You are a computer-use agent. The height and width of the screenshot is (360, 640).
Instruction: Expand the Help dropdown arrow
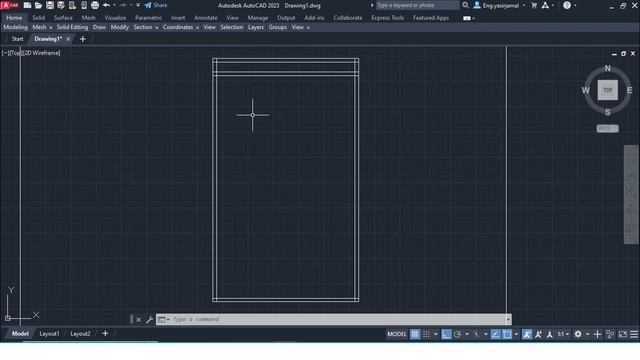[575, 6]
